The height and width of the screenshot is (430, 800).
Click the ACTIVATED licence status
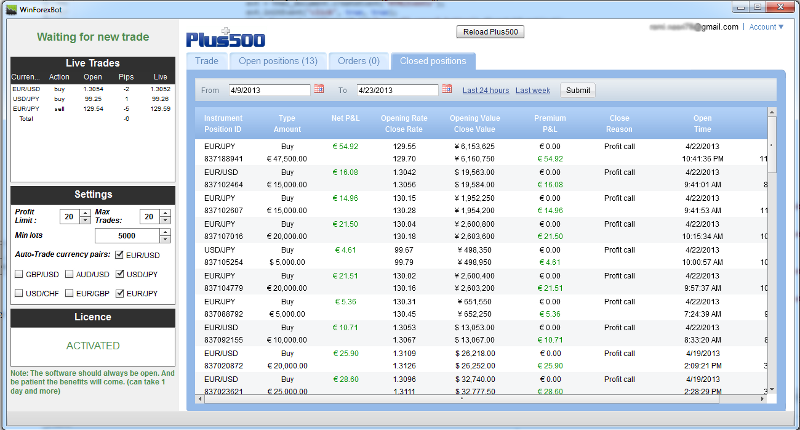tap(93, 345)
